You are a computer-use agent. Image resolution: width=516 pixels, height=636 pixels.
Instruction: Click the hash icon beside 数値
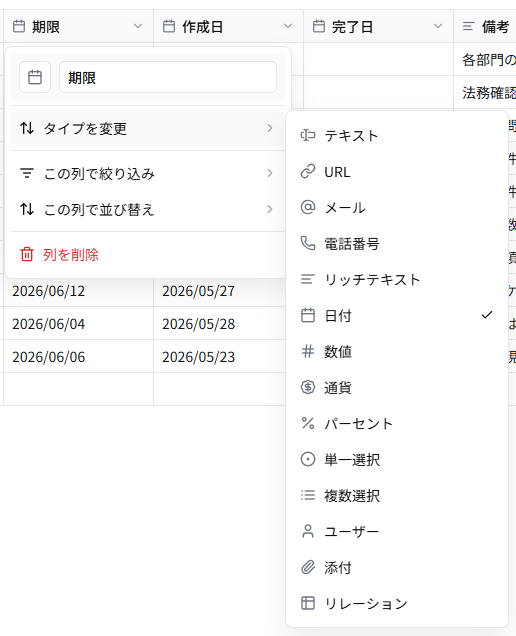[x=308, y=351]
